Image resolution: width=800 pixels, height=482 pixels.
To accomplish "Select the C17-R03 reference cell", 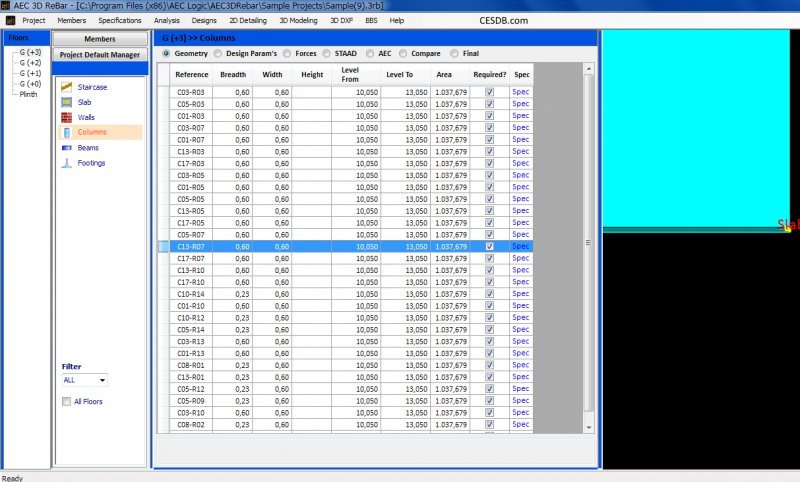I will click(x=191, y=164).
